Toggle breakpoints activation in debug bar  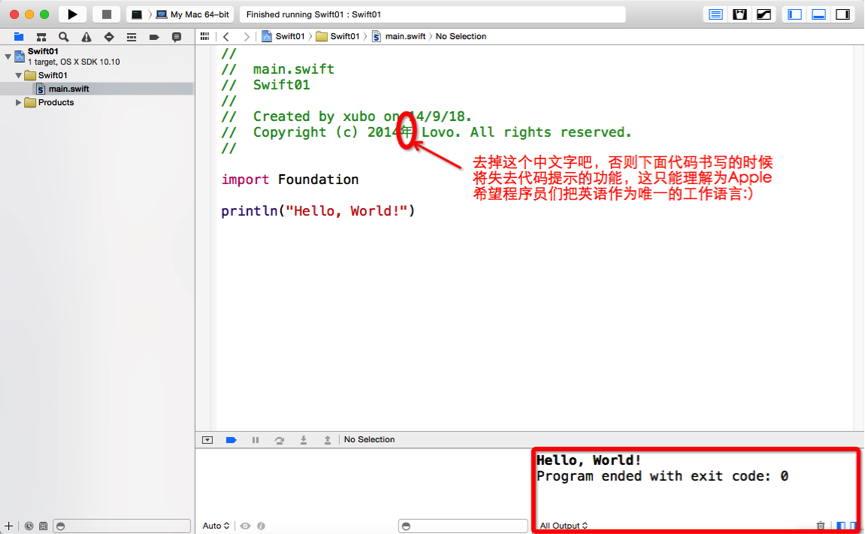pos(231,440)
